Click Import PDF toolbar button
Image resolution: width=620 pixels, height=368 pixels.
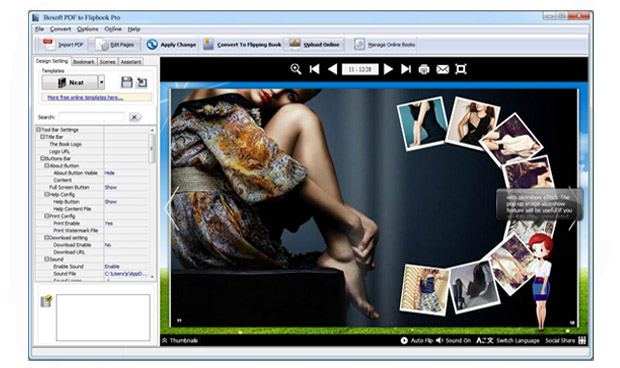coord(63,45)
